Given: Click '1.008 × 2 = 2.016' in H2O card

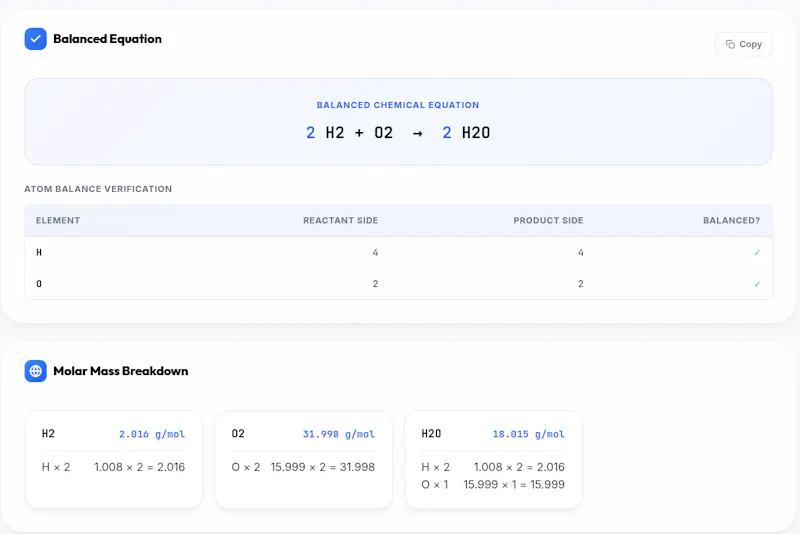Looking at the screenshot, I should 519,467.
